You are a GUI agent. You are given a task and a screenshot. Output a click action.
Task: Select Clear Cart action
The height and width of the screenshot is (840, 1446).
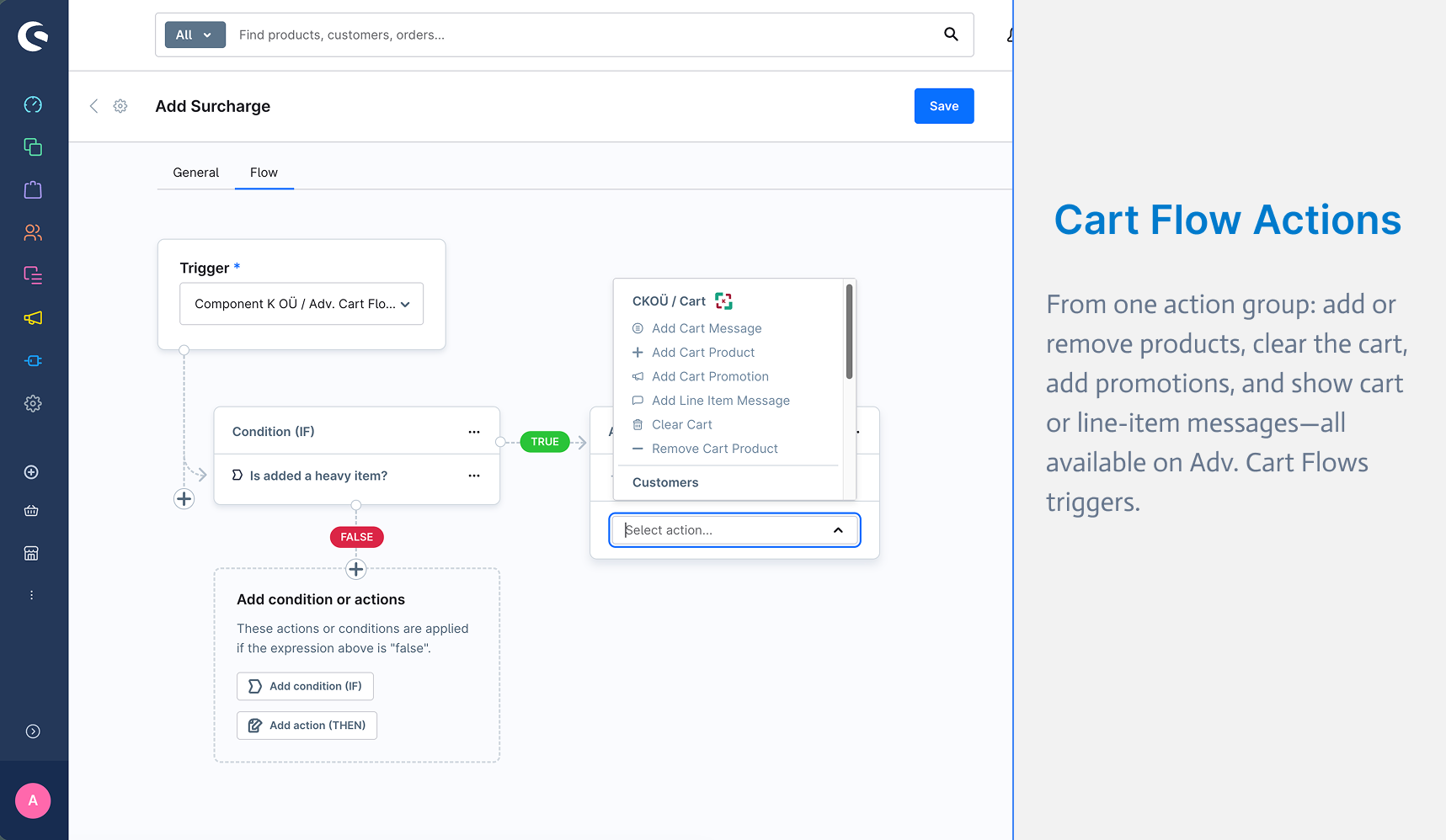[x=682, y=425]
